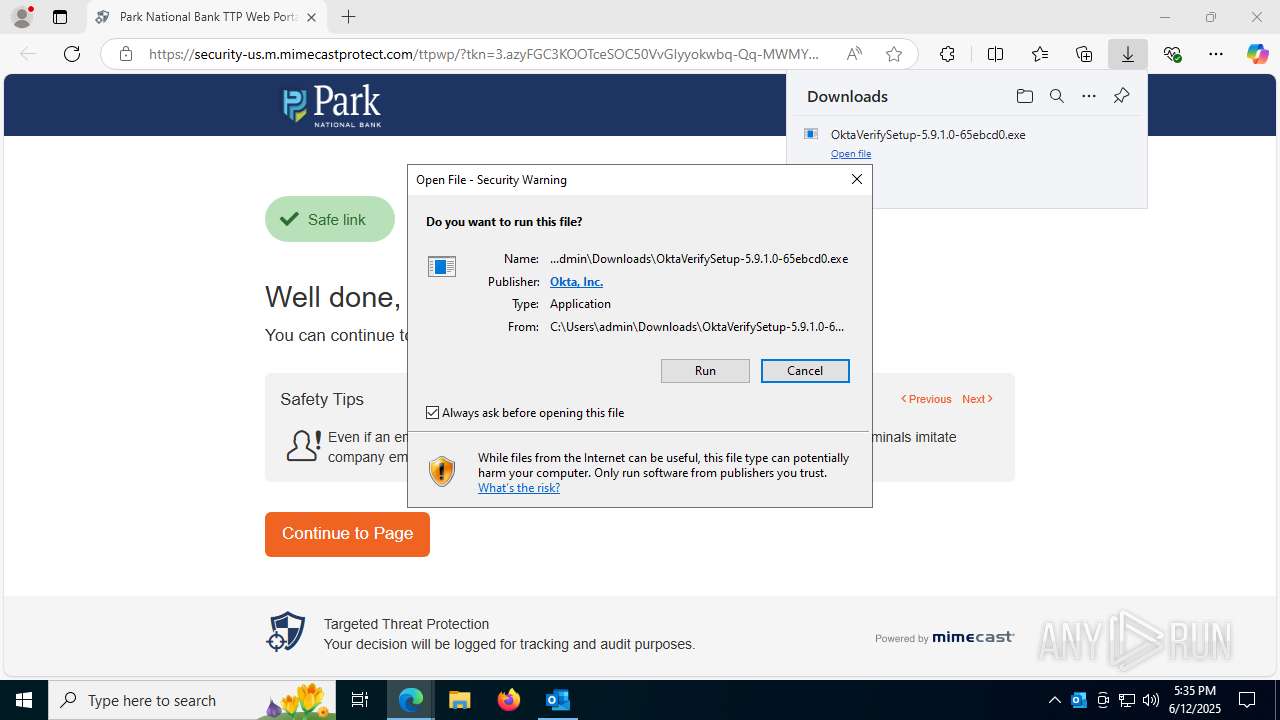Open the Read aloud icon

[854, 54]
